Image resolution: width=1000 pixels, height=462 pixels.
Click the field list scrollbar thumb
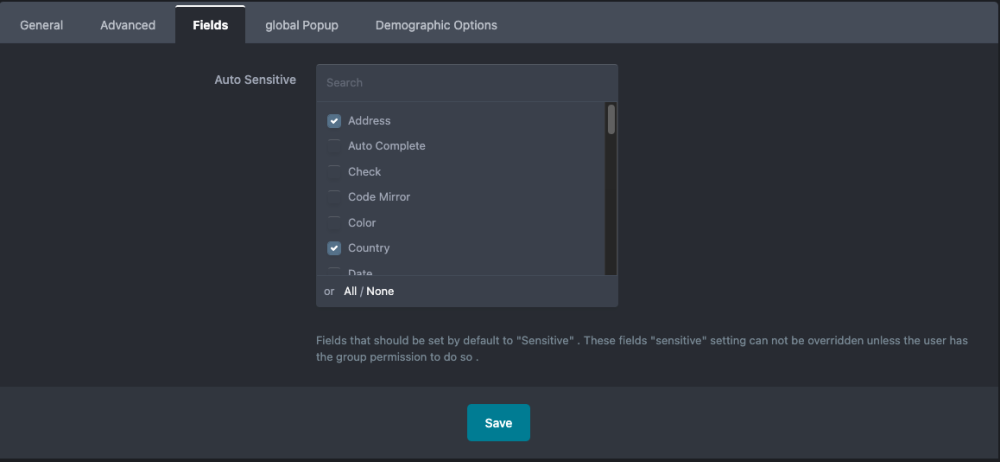tap(611, 119)
